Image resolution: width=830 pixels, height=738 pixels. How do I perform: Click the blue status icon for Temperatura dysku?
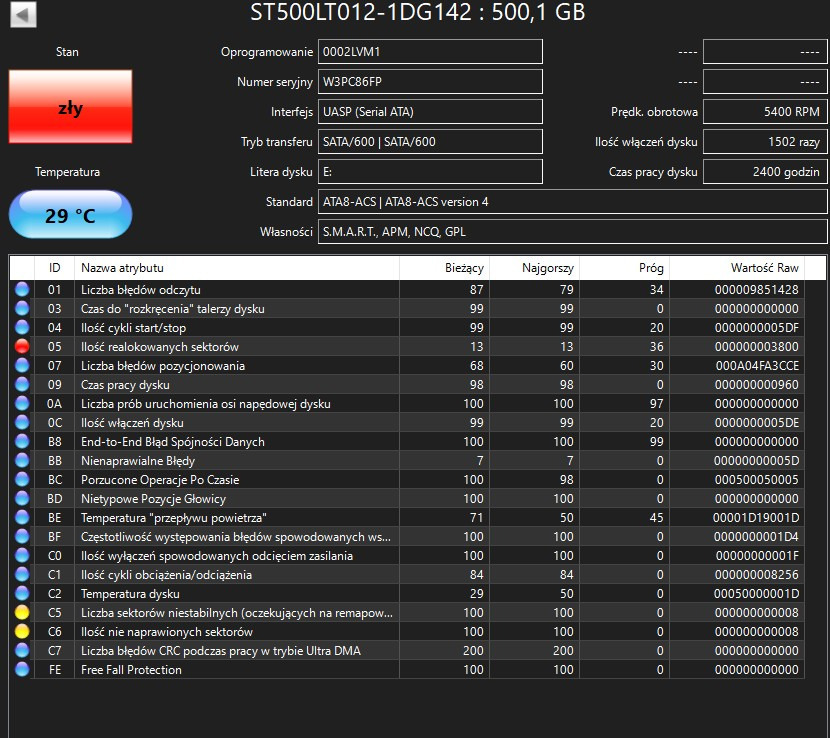22,593
